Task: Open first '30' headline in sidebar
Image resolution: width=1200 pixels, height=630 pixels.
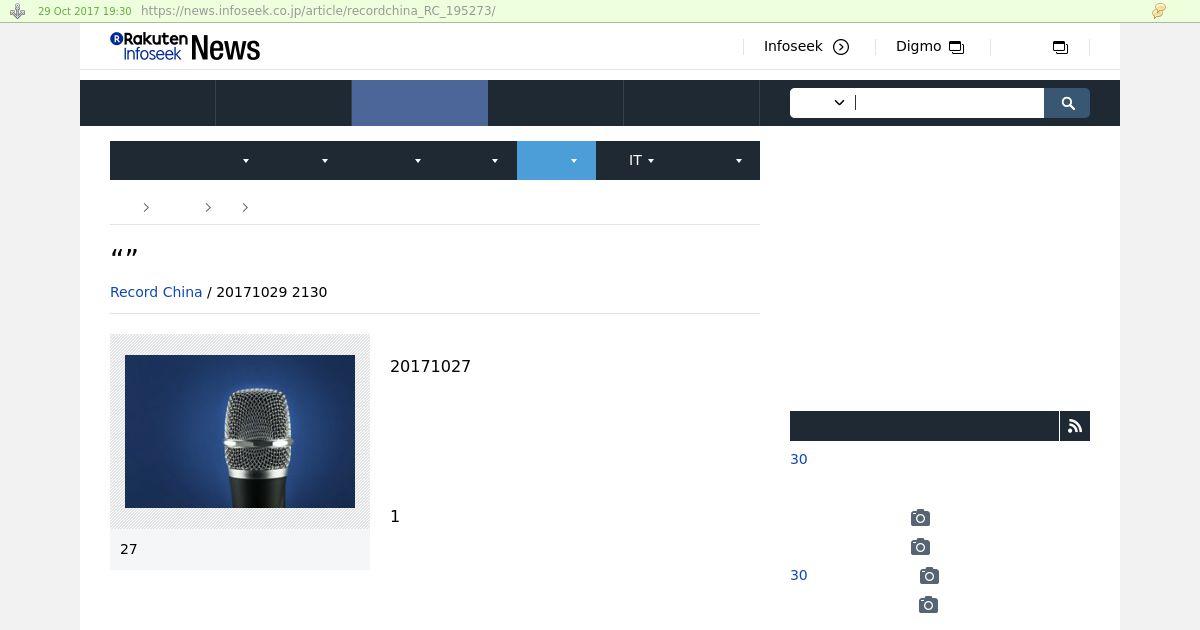Action: (798, 459)
